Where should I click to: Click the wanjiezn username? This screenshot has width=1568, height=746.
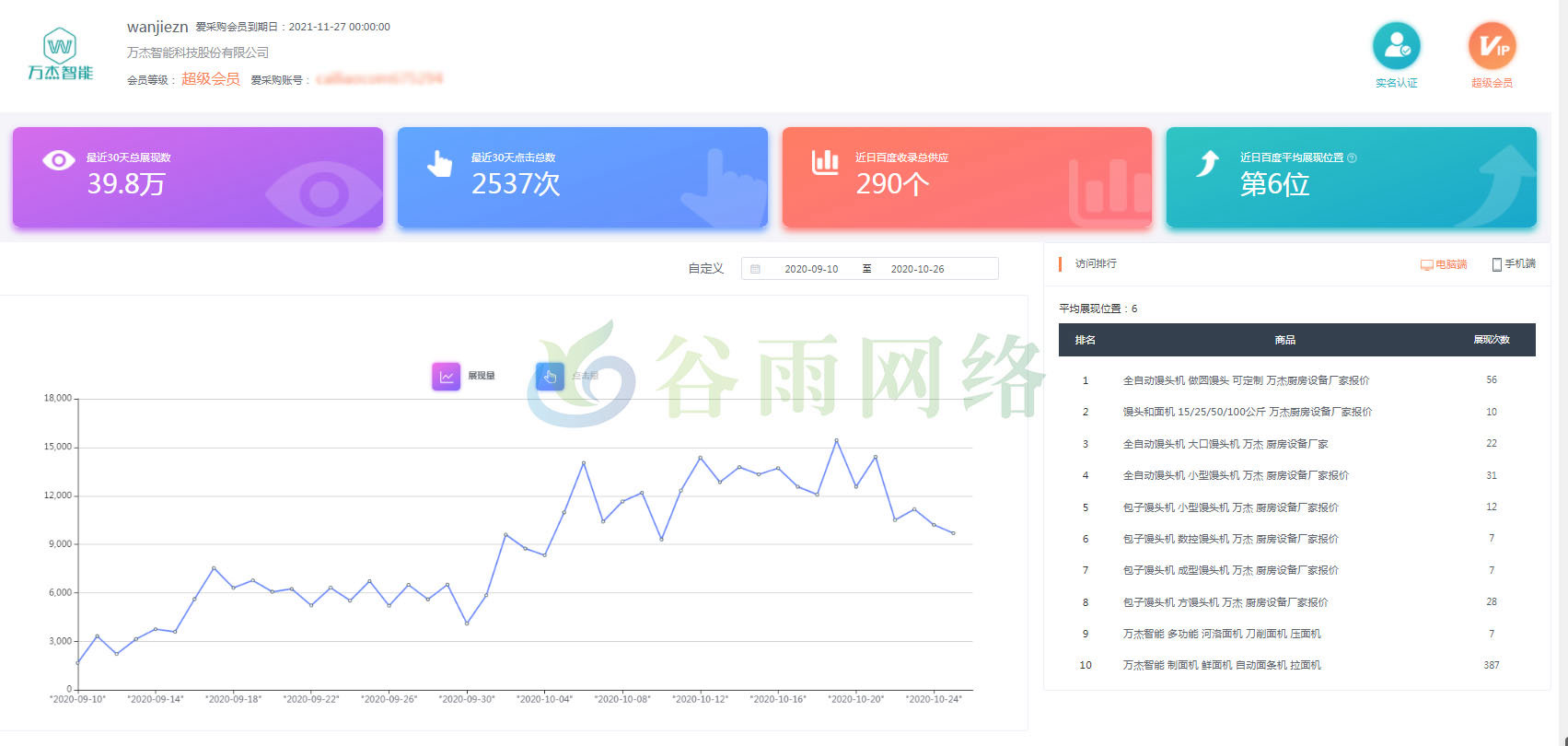[x=157, y=28]
